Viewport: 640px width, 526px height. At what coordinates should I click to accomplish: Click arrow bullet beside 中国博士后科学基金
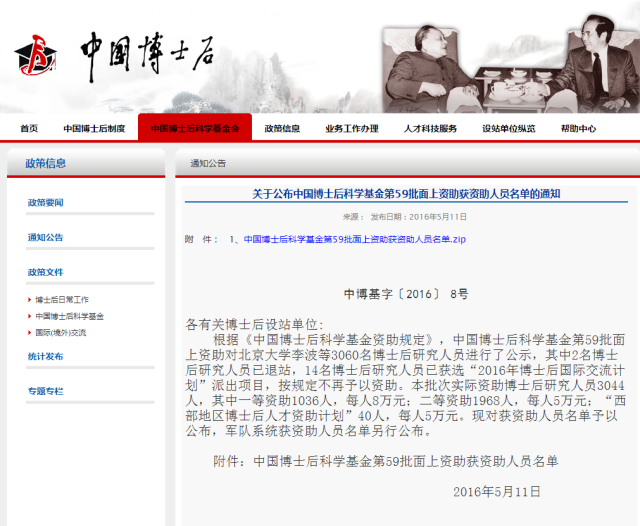coord(29,316)
